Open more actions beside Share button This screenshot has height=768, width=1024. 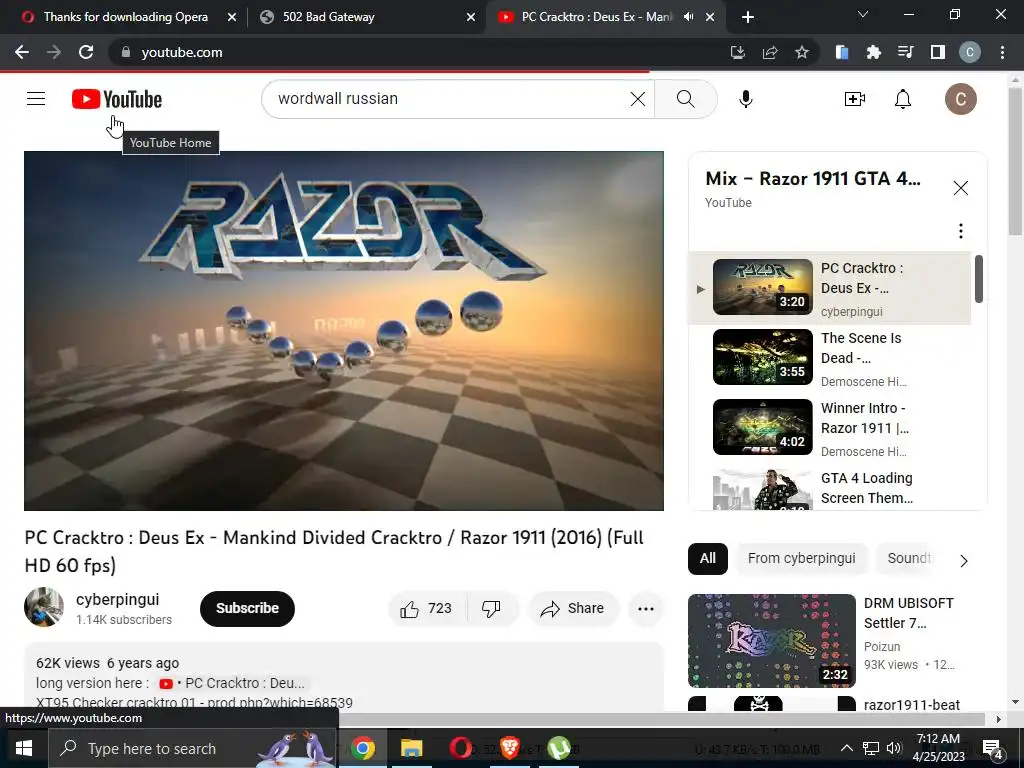646,609
